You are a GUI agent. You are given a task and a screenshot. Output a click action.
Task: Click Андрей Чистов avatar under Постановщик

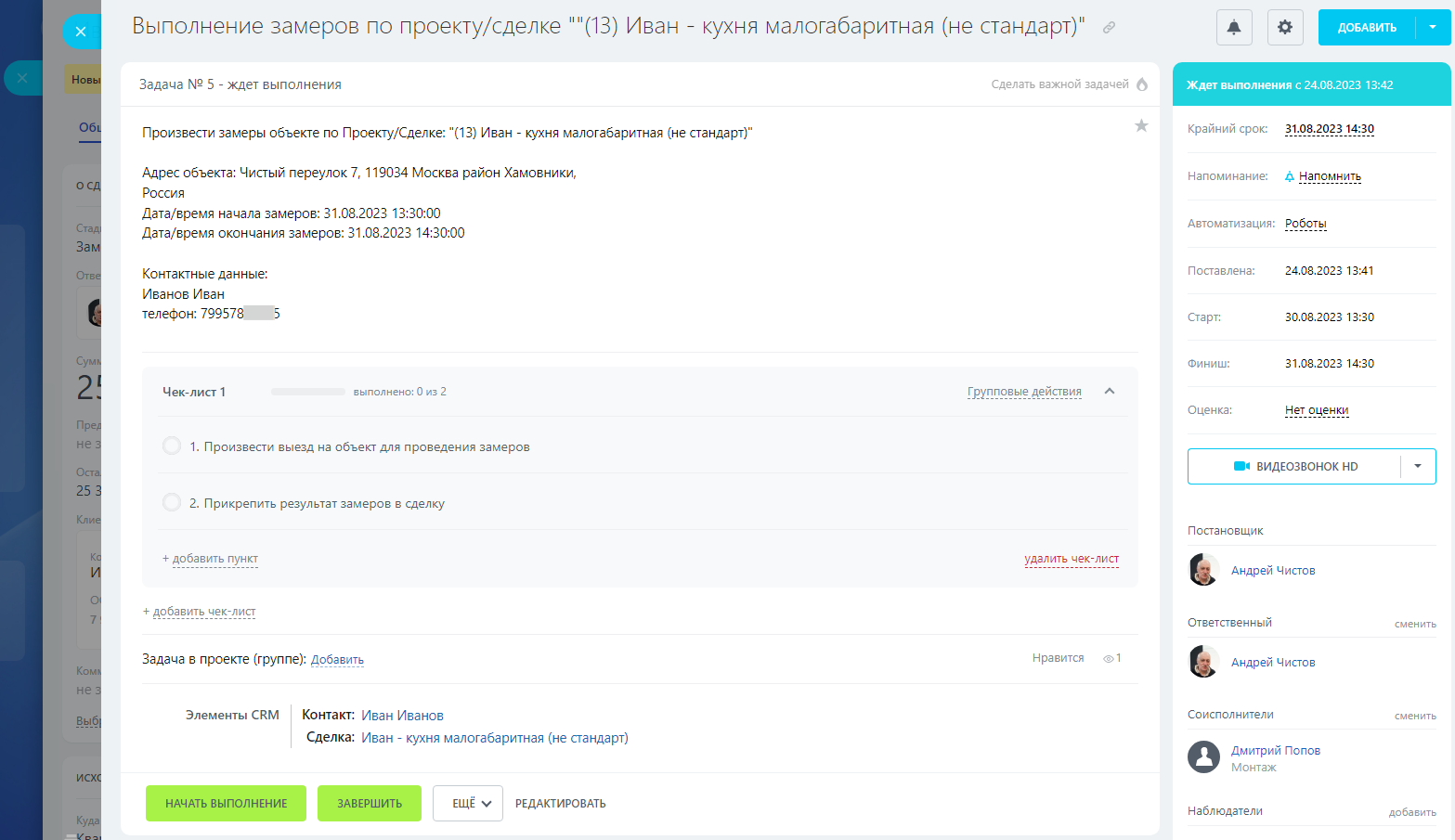1204,570
